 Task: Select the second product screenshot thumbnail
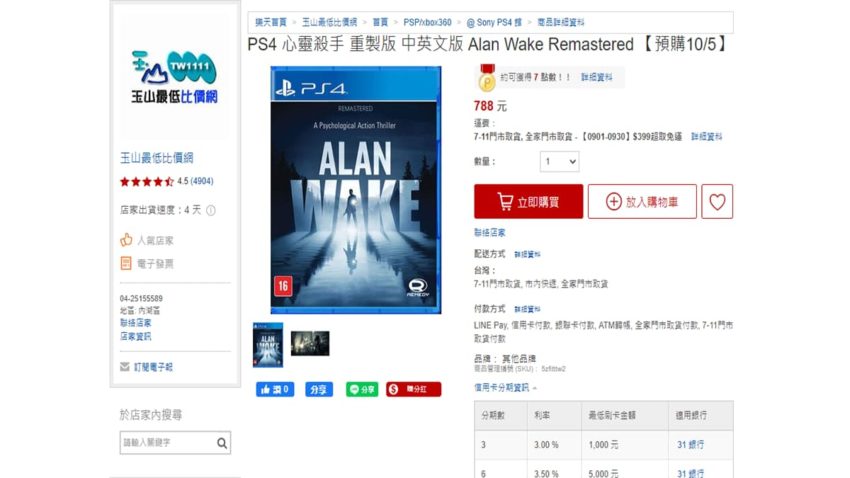tap(310, 344)
